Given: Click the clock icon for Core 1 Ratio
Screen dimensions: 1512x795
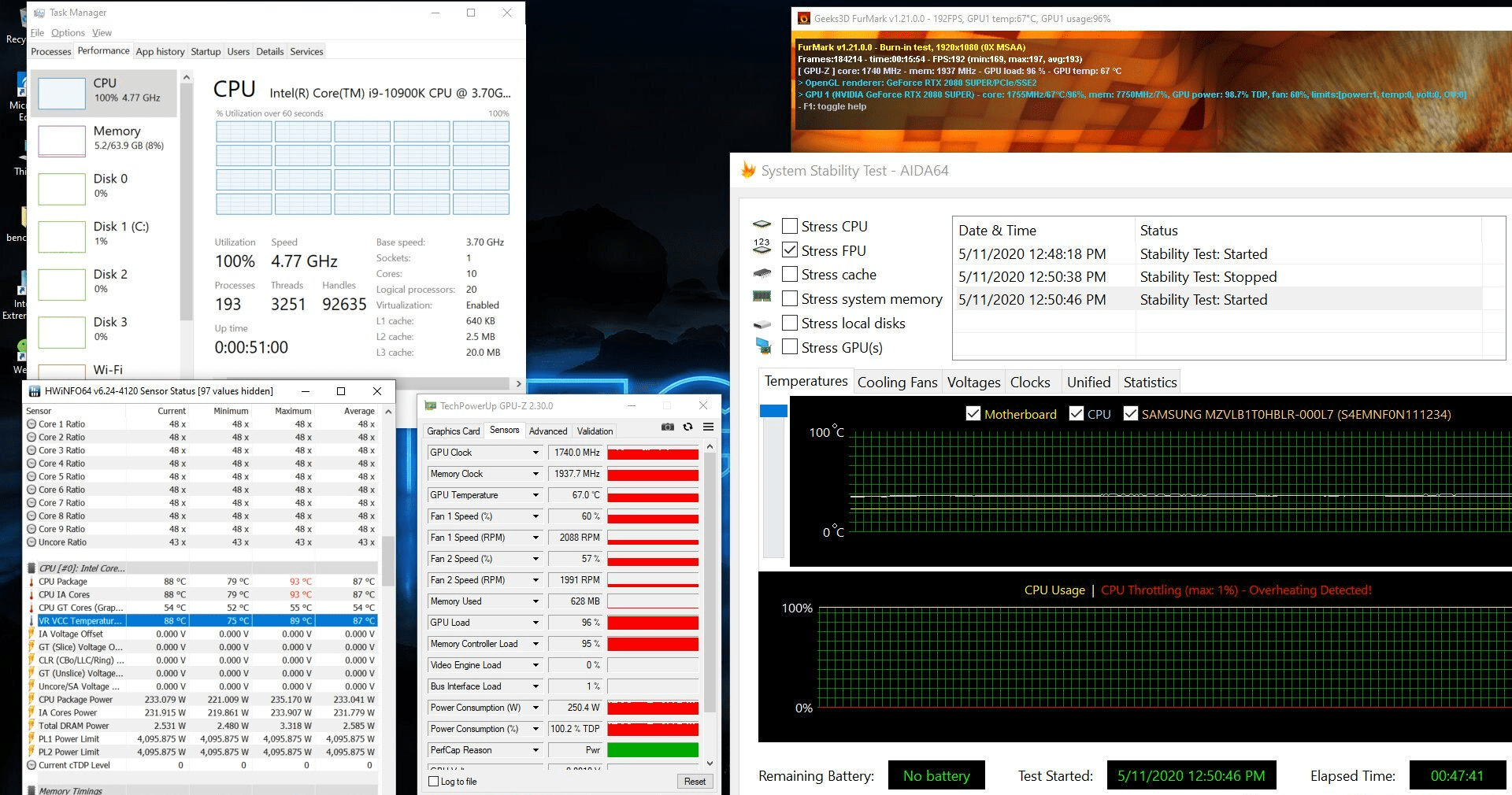Looking at the screenshot, I should click(31, 424).
